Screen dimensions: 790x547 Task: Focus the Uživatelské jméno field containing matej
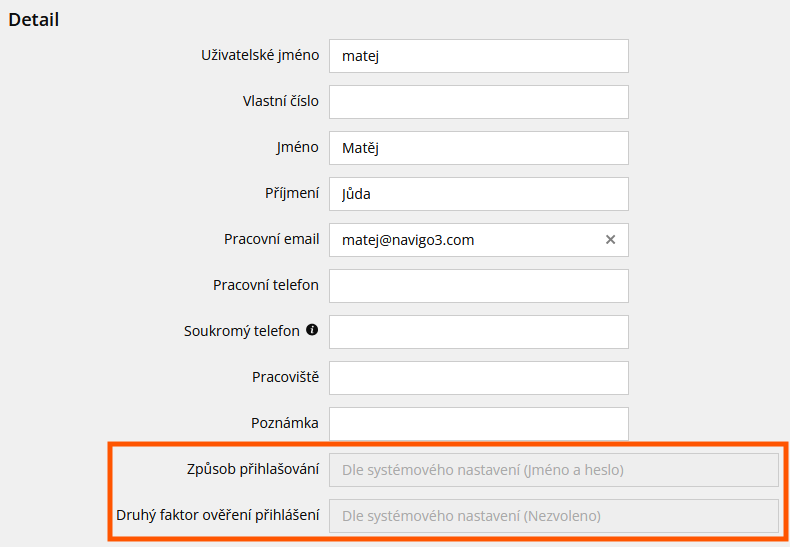coord(478,56)
